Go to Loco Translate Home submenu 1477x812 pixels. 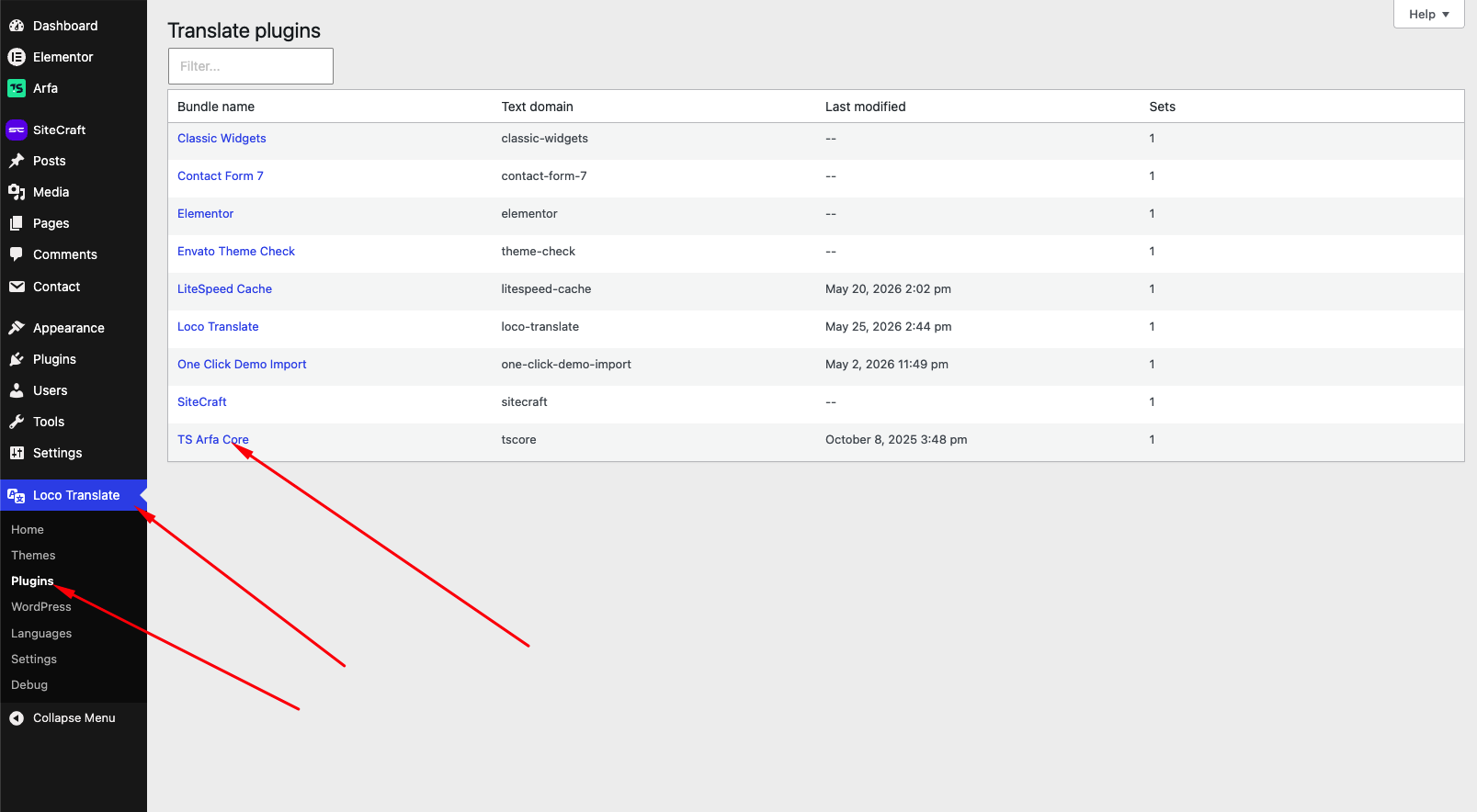point(28,530)
